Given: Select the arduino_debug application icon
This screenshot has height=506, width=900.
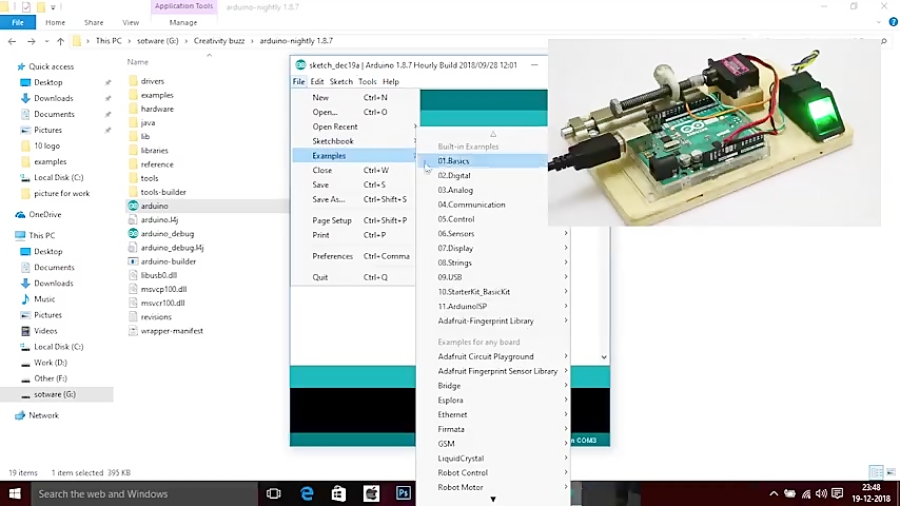Looking at the screenshot, I should pos(133,233).
